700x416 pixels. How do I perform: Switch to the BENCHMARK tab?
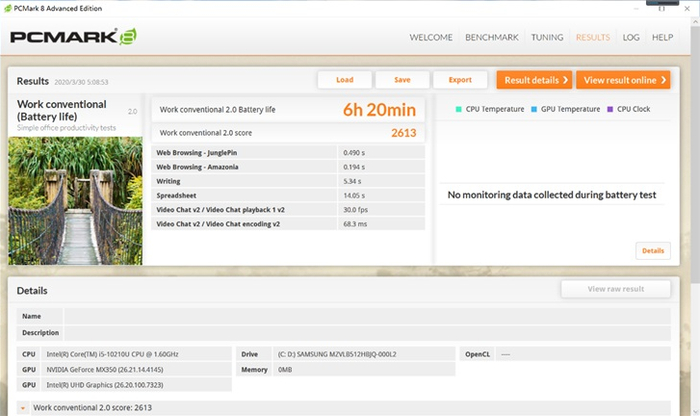tap(491, 38)
